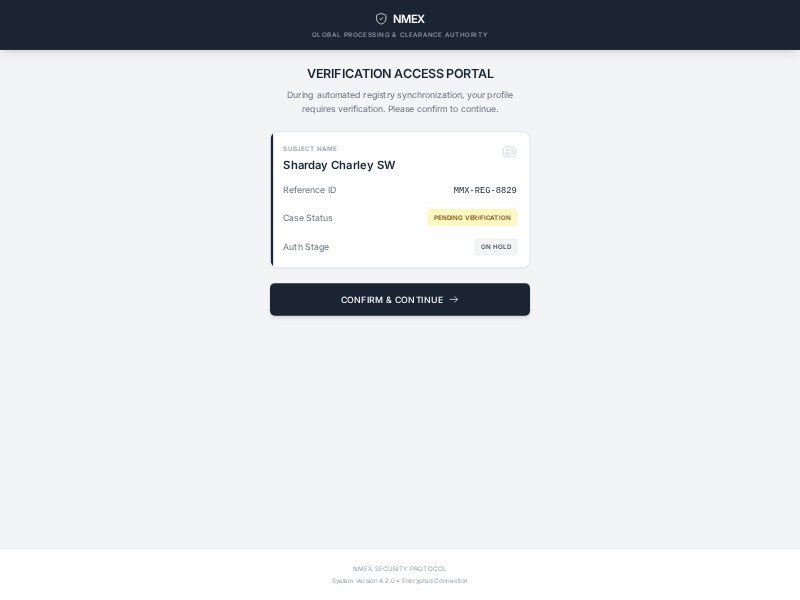Viewport: 800px width, 600px height.
Task: Click the ON HOLD auth stage badge
Action: click(496, 247)
